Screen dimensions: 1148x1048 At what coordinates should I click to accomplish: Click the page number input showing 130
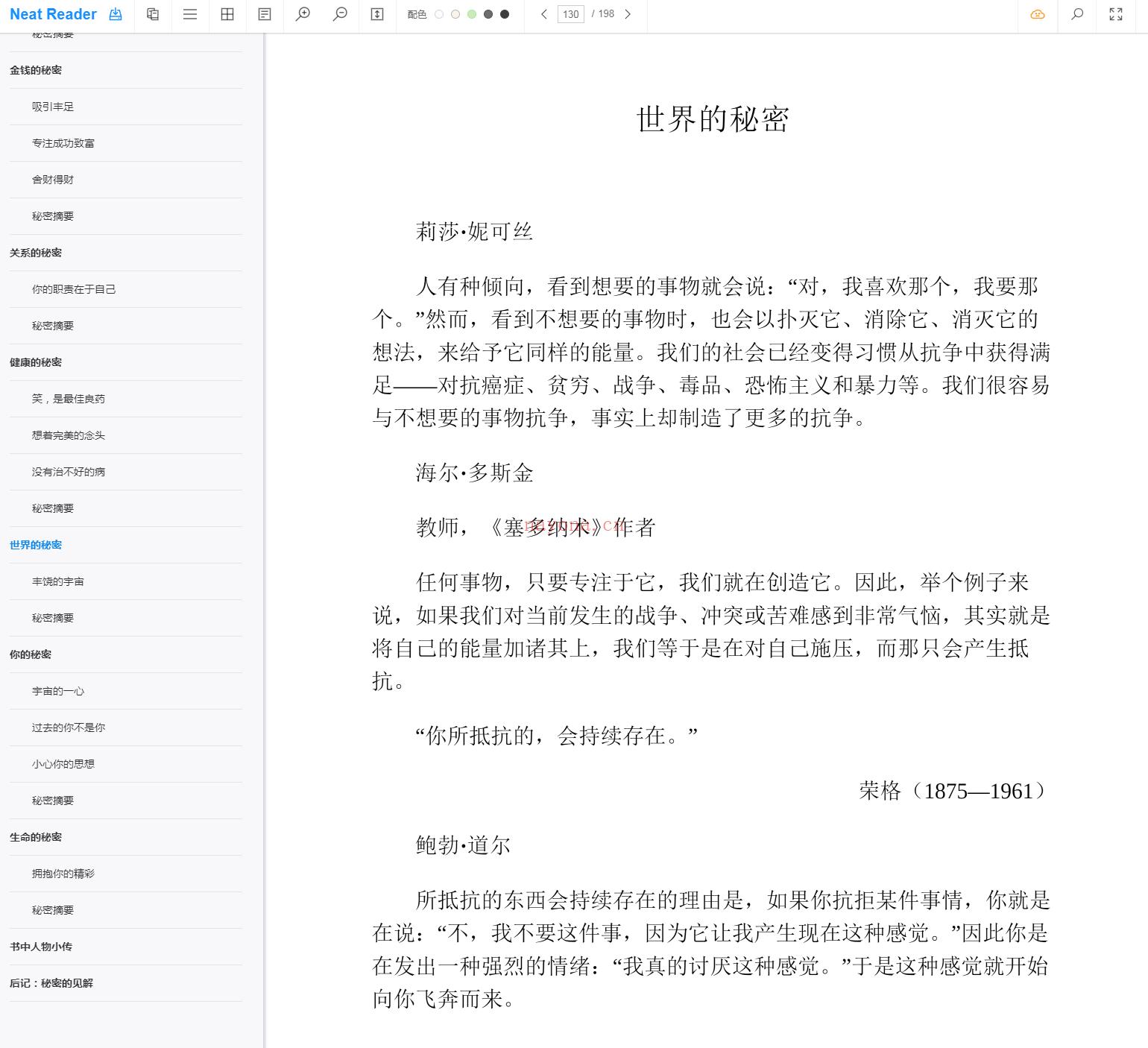click(x=571, y=14)
